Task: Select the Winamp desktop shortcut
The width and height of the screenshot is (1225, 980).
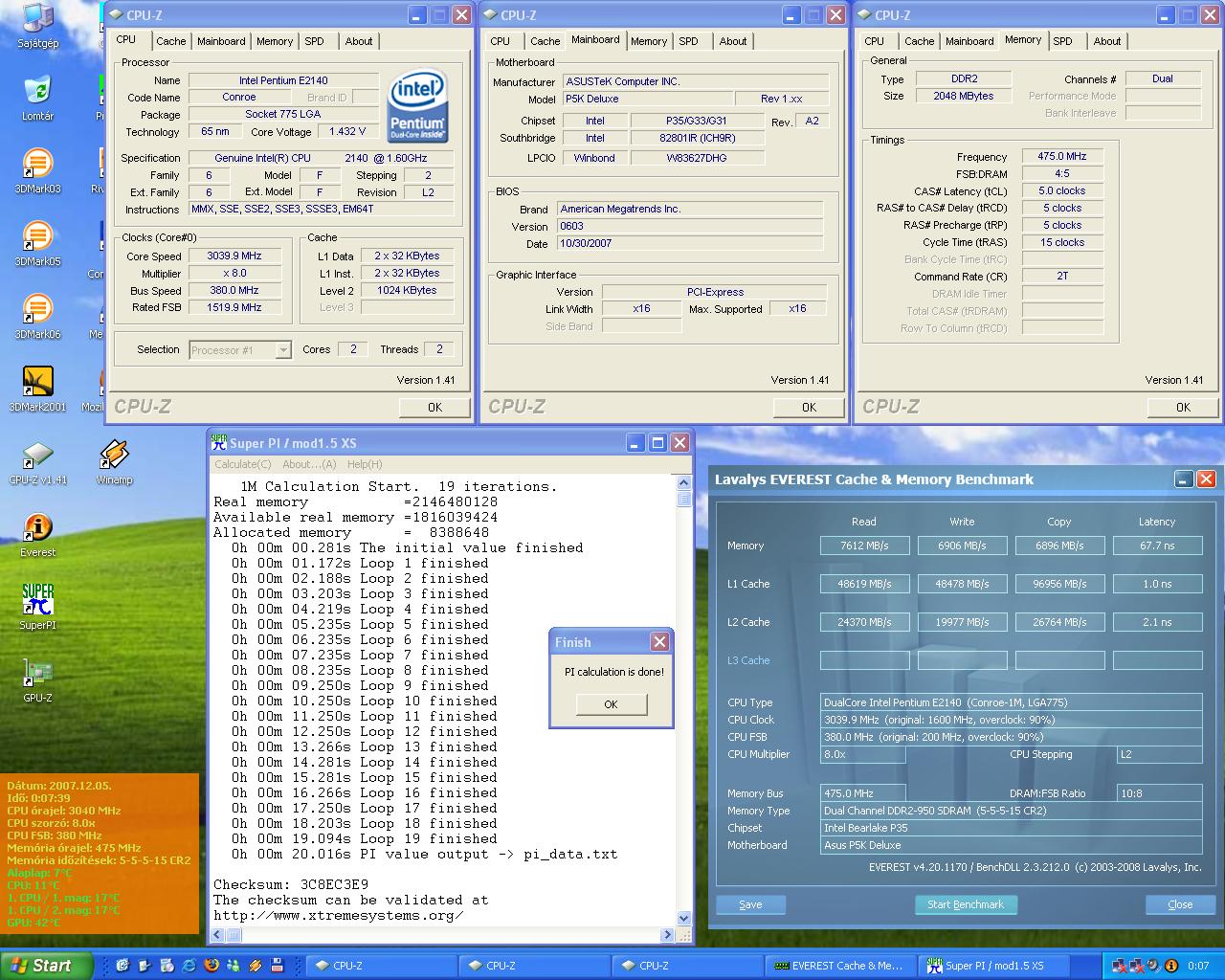Action: [114, 462]
